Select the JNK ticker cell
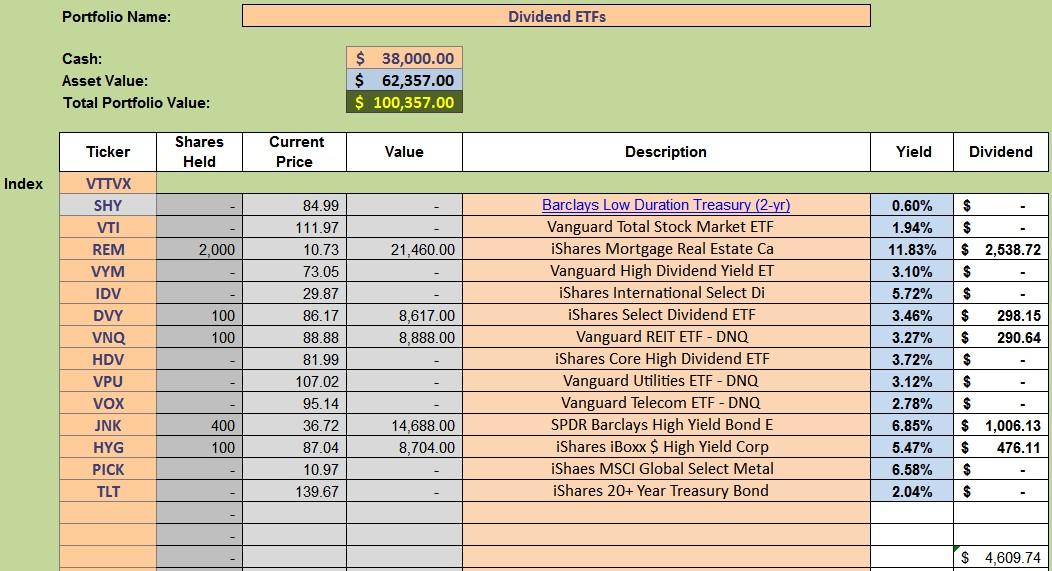Viewport: 1052px width, 571px height. [x=107, y=425]
